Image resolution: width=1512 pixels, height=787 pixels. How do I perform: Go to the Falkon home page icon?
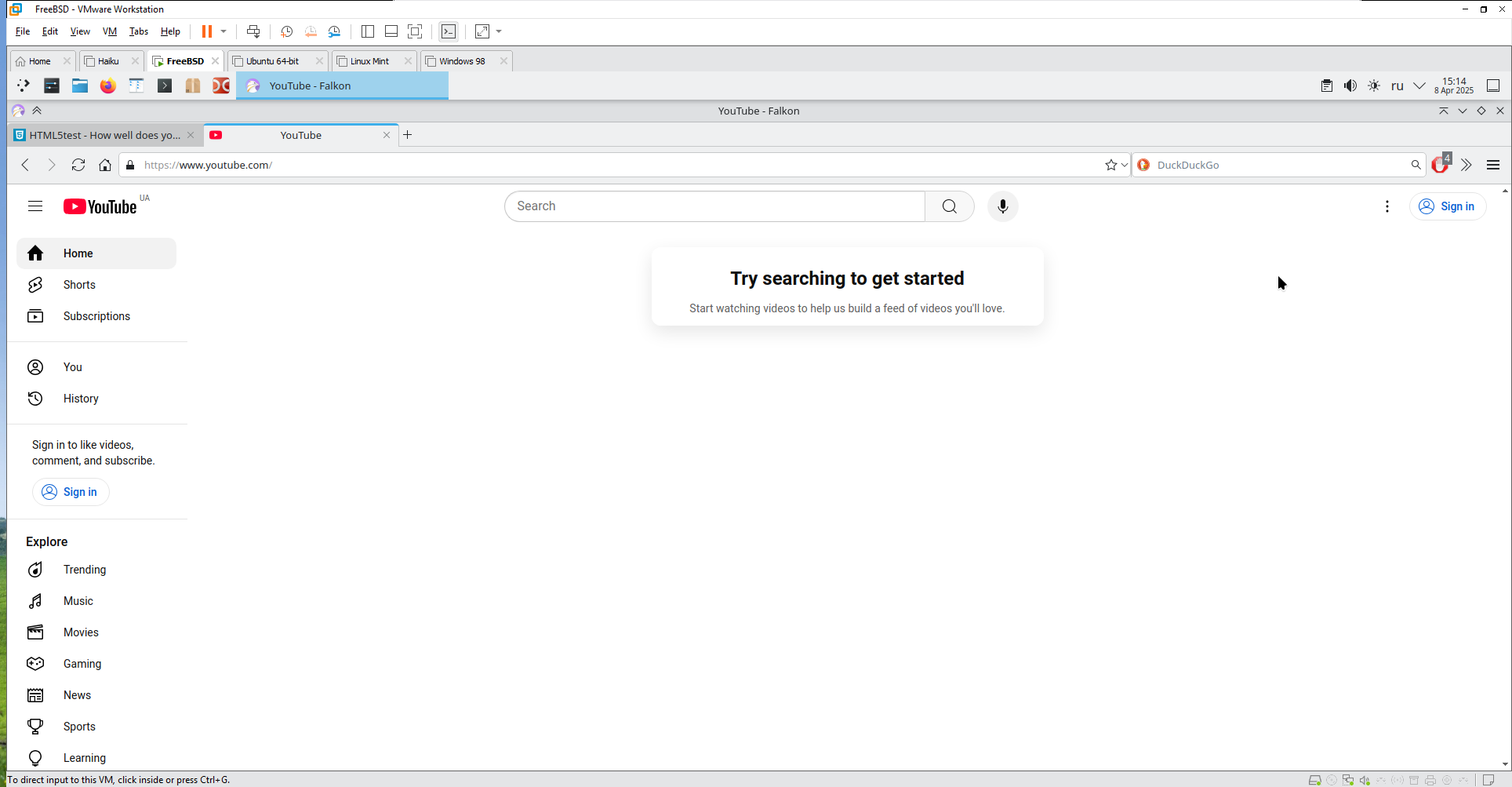(105, 165)
